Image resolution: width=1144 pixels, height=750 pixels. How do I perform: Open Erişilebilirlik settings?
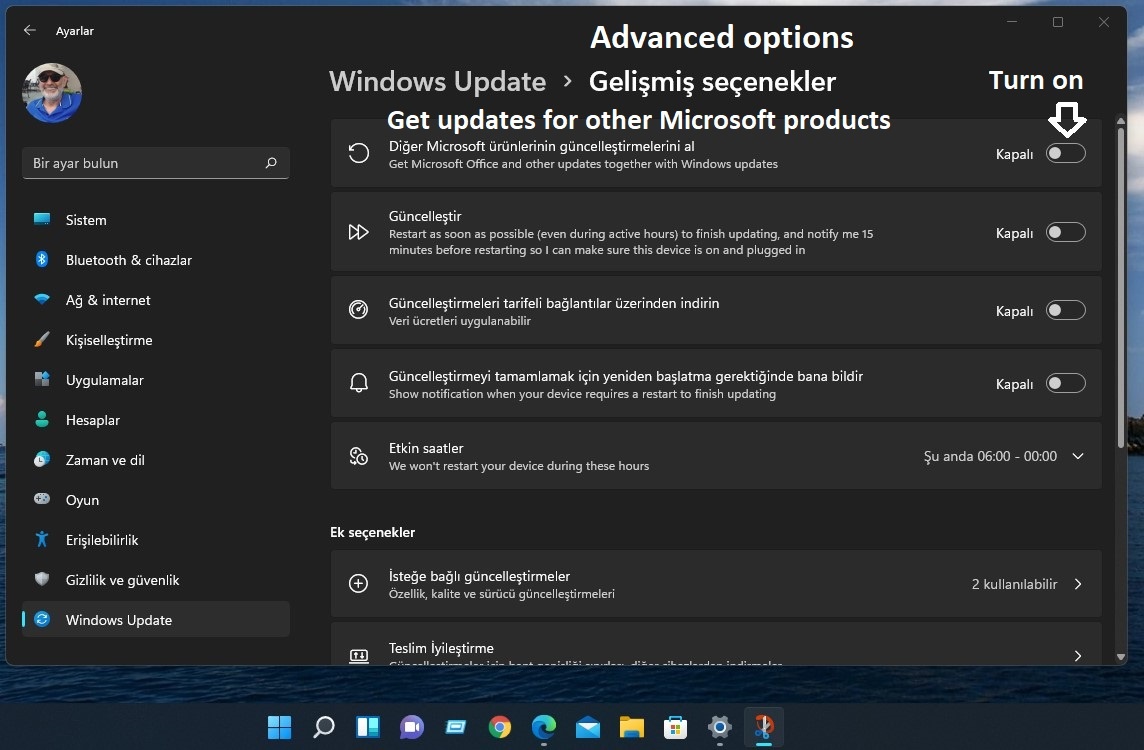coord(155,540)
